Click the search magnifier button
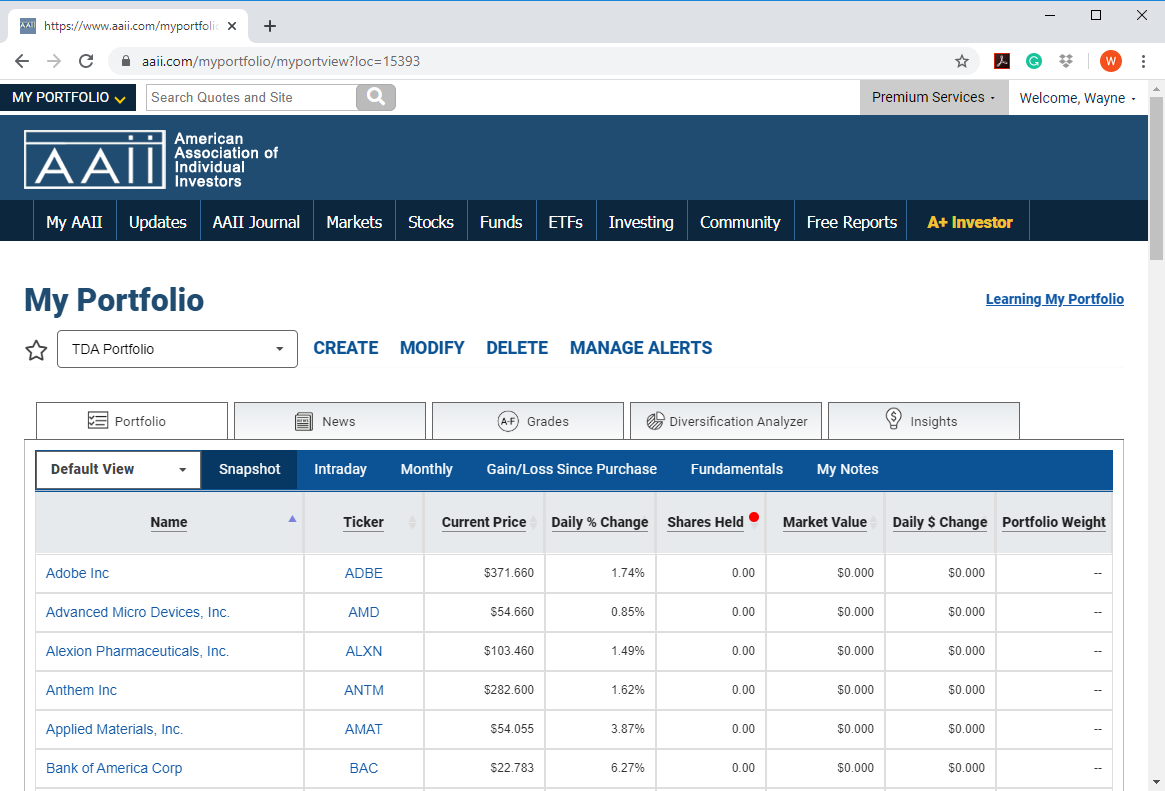The image size is (1165, 791). click(376, 97)
